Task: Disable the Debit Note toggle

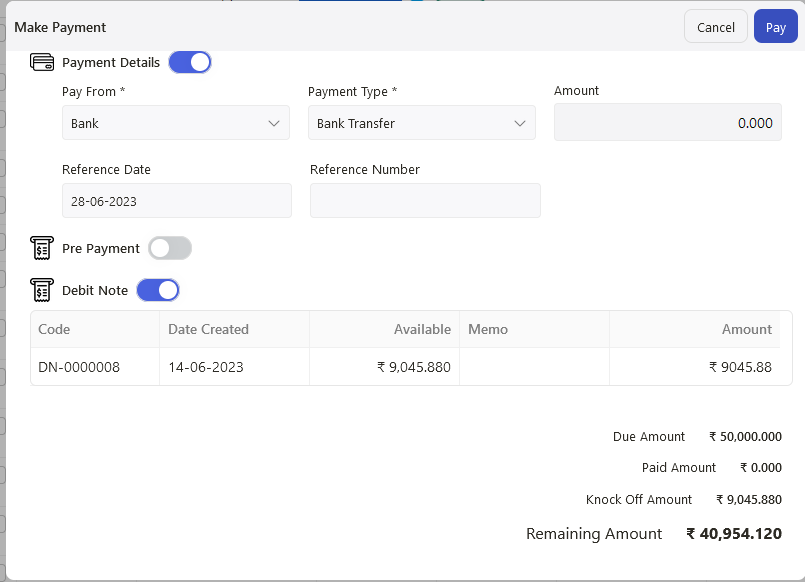Action: (x=158, y=290)
